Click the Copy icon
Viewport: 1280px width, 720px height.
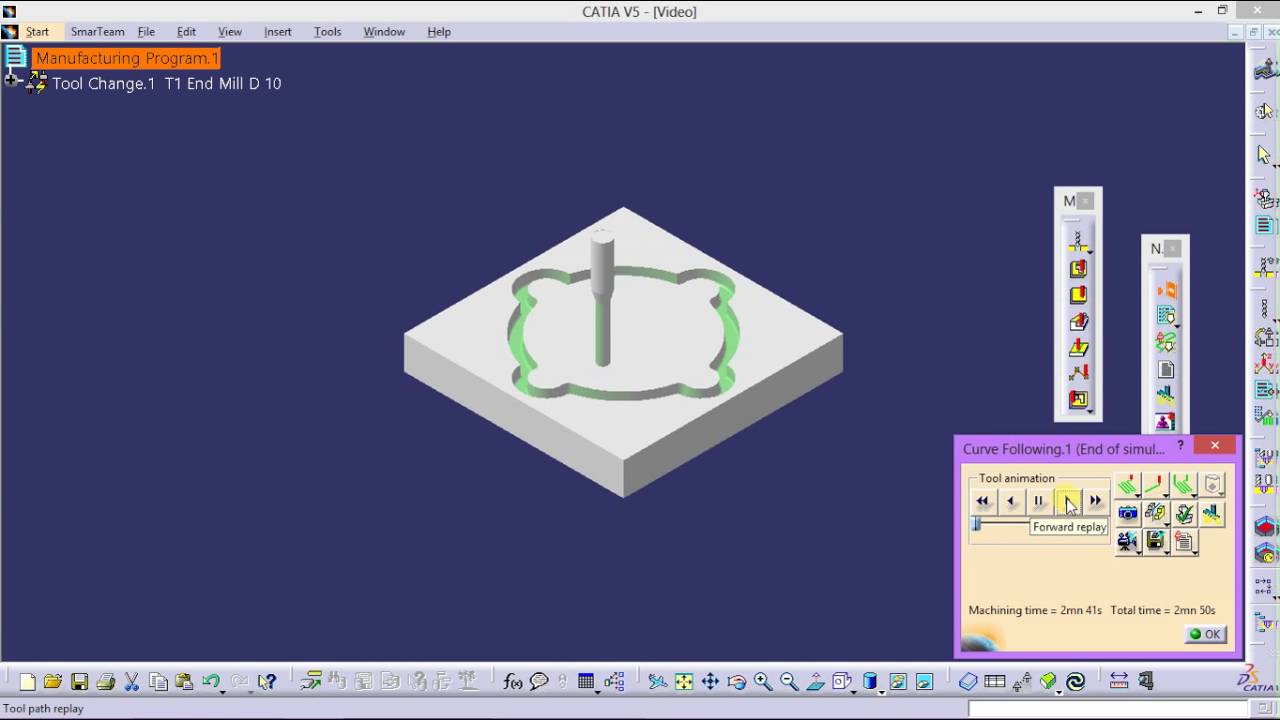click(158, 682)
